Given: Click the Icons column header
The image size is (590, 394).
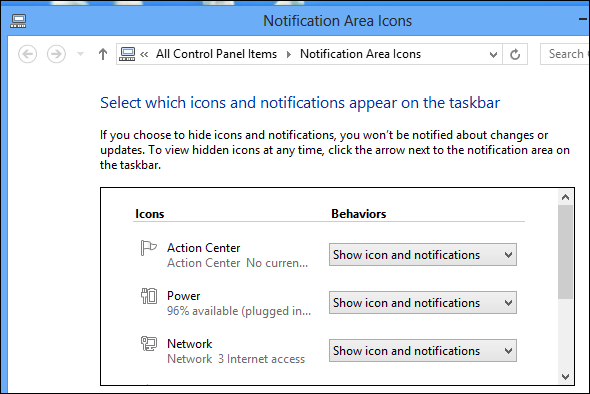Looking at the screenshot, I should click(x=149, y=214).
